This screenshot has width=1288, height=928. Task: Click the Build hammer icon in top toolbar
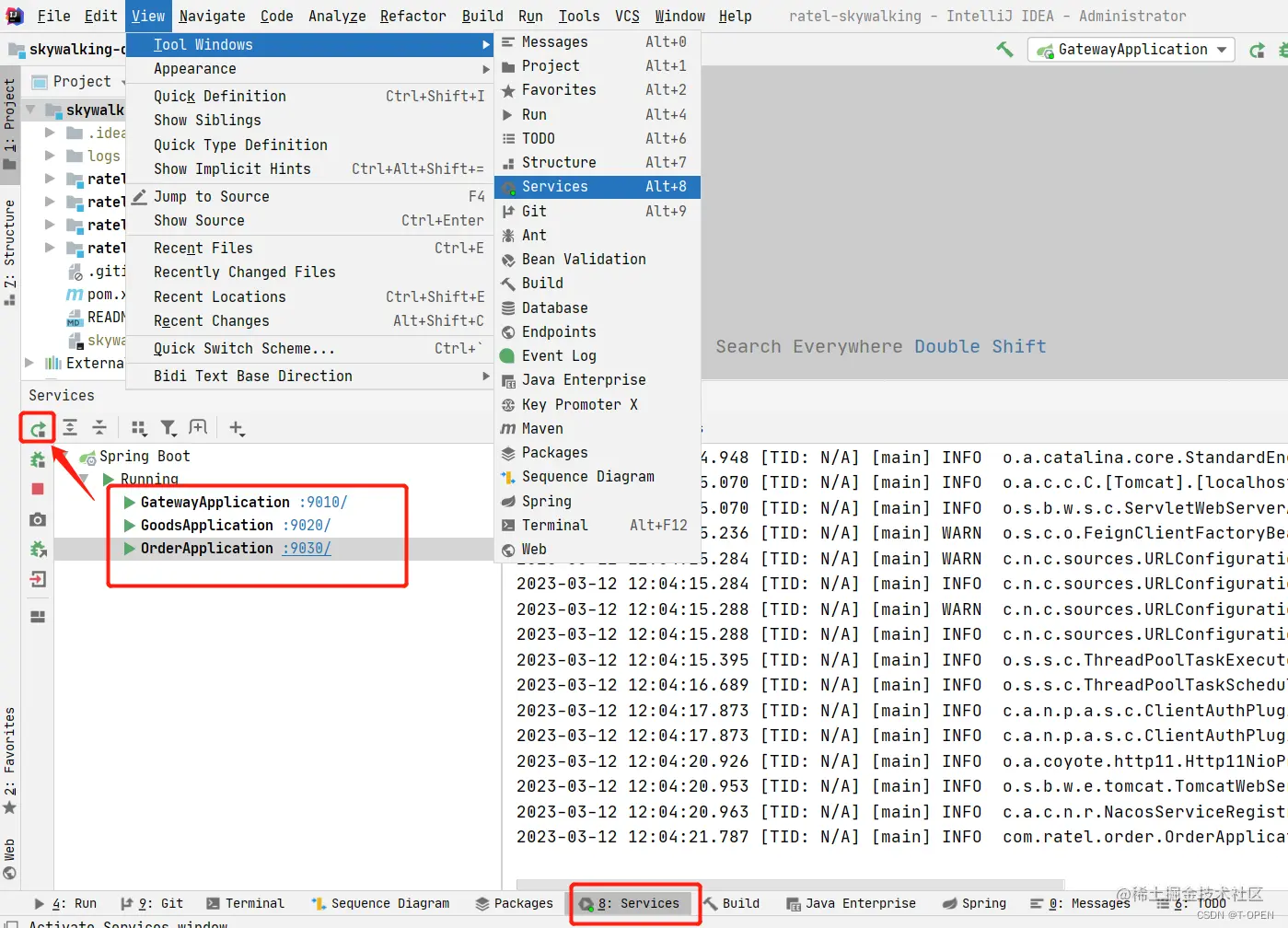pos(1004,50)
